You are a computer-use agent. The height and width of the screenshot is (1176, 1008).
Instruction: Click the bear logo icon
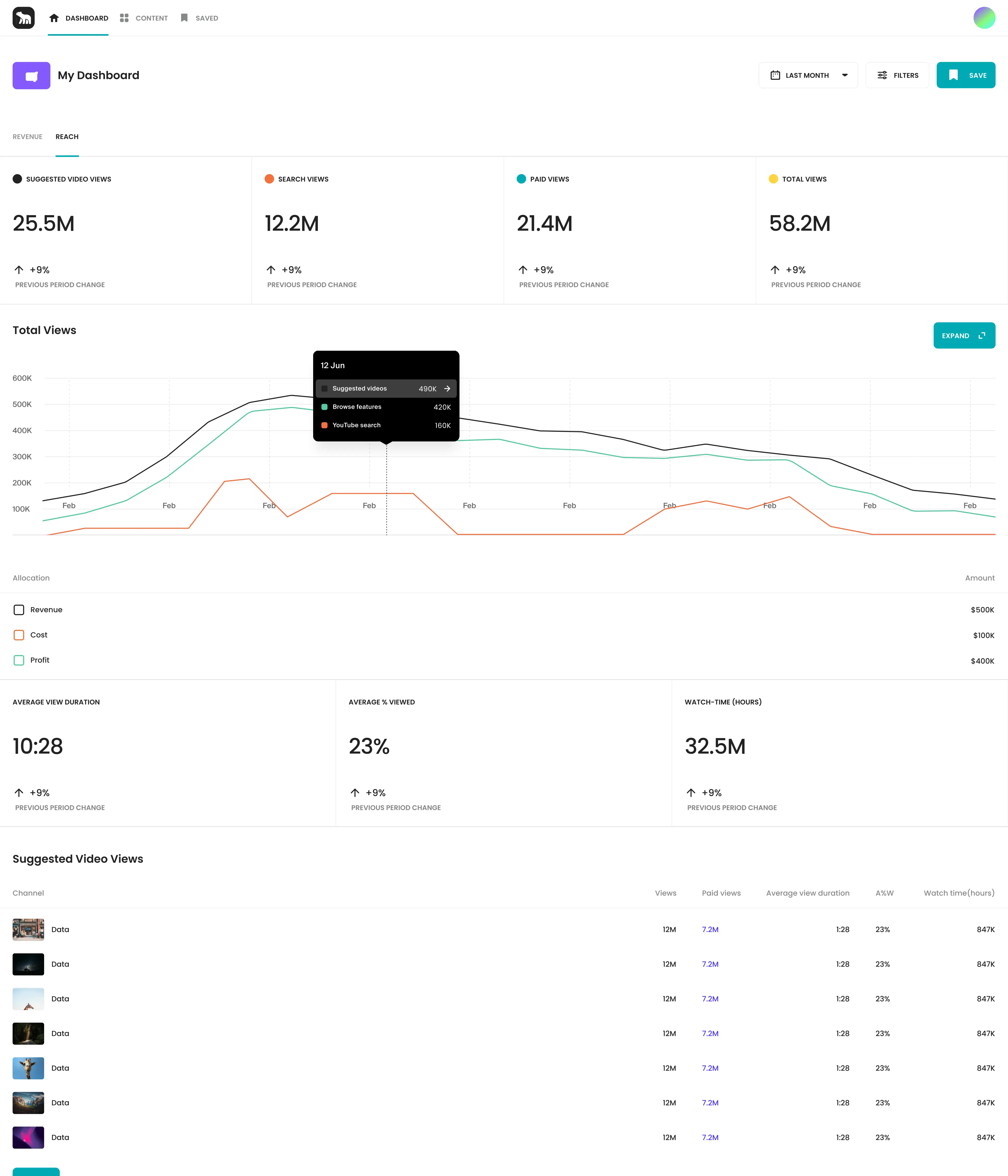click(x=23, y=18)
